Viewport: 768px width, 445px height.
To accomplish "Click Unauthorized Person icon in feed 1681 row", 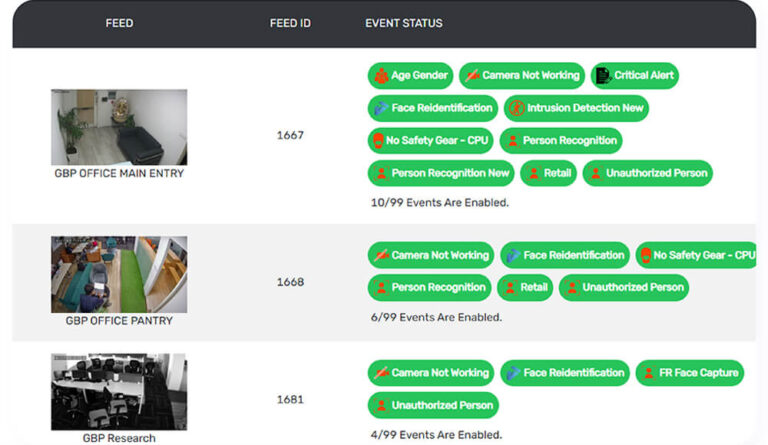I will click(380, 405).
